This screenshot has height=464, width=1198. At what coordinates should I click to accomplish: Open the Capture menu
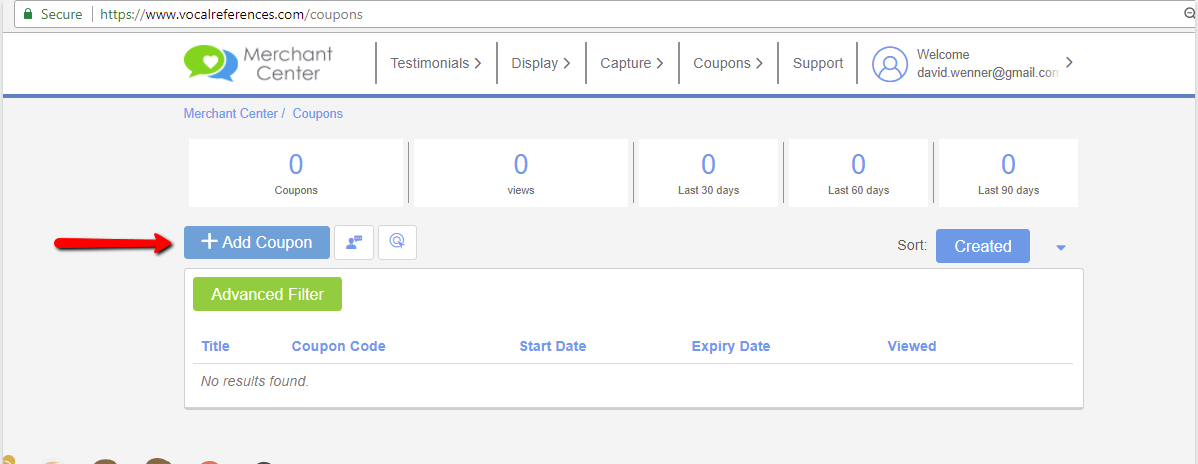coord(631,63)
